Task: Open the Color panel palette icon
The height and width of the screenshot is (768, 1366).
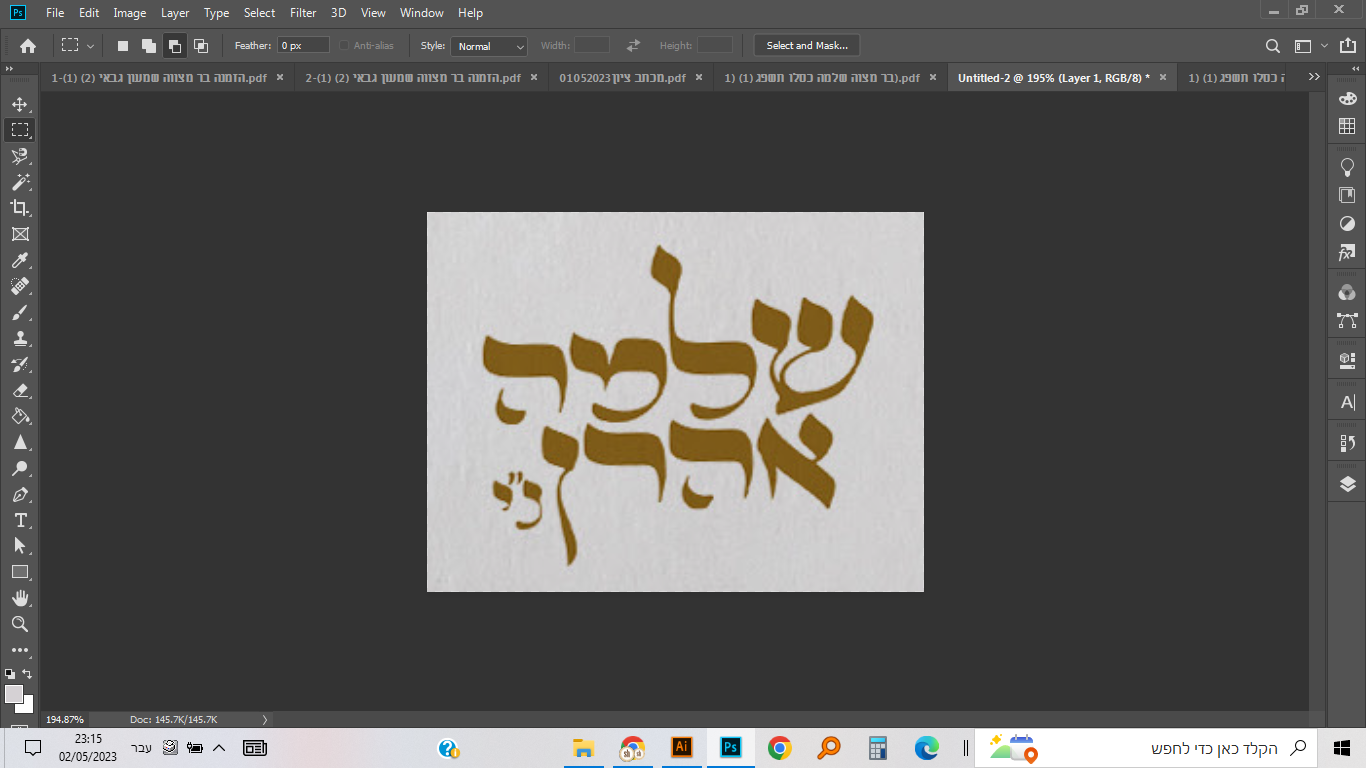Action: (x=1347, y=99)
